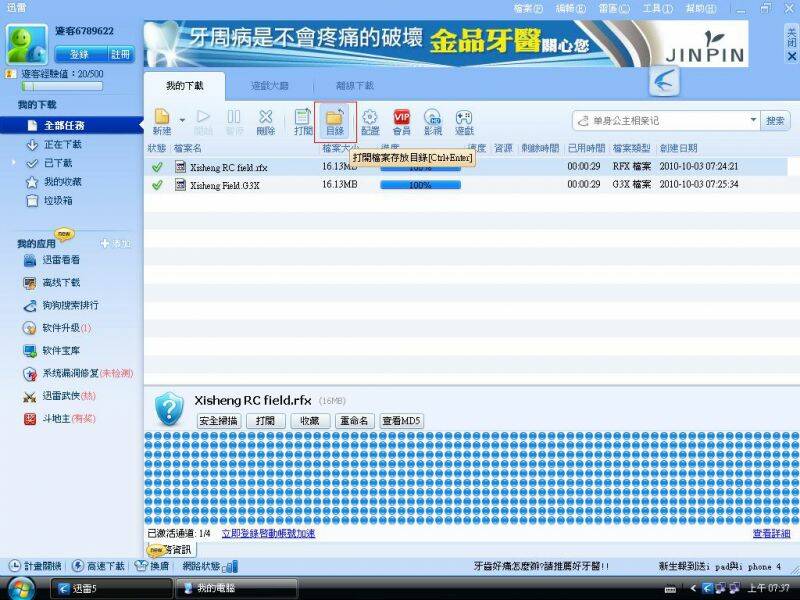Click the 新建 new task icon
The image size is (800, 600).
[162, 122]
